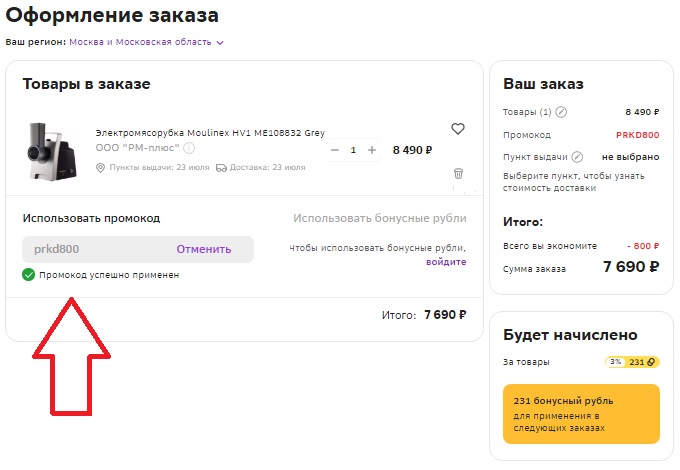Increase quantity with the plus button
Screen dimensions: 680x470
point(372,150)
